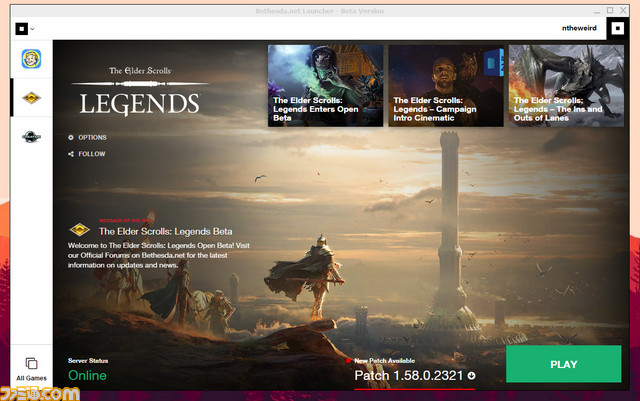Viewport: 640px width, 401px height.
Task: Click the green PLAY button
Action: point(564,364)
